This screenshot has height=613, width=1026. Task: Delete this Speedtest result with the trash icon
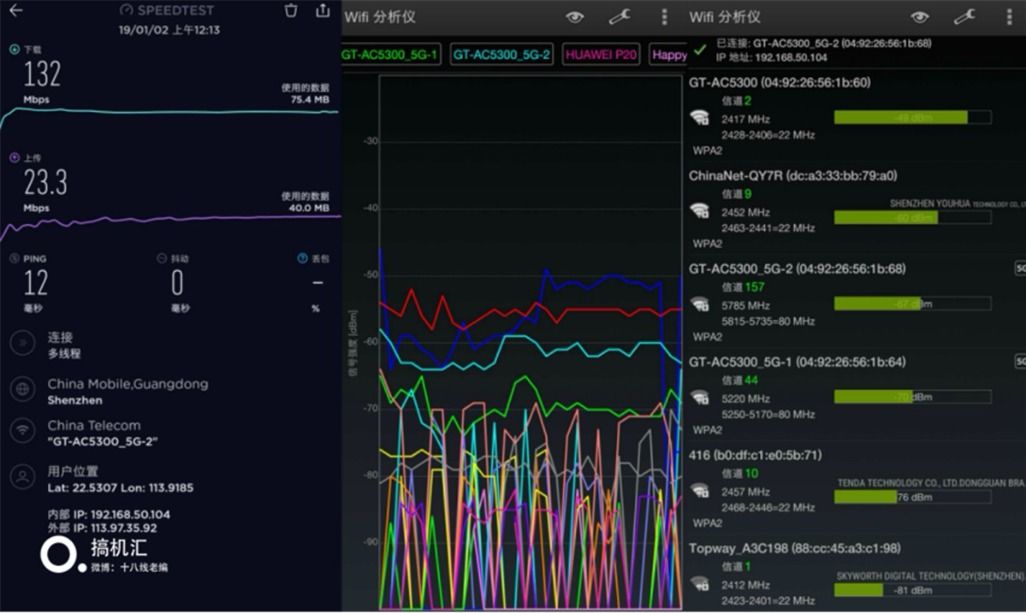pyautogui.click(x=291, y=10)
